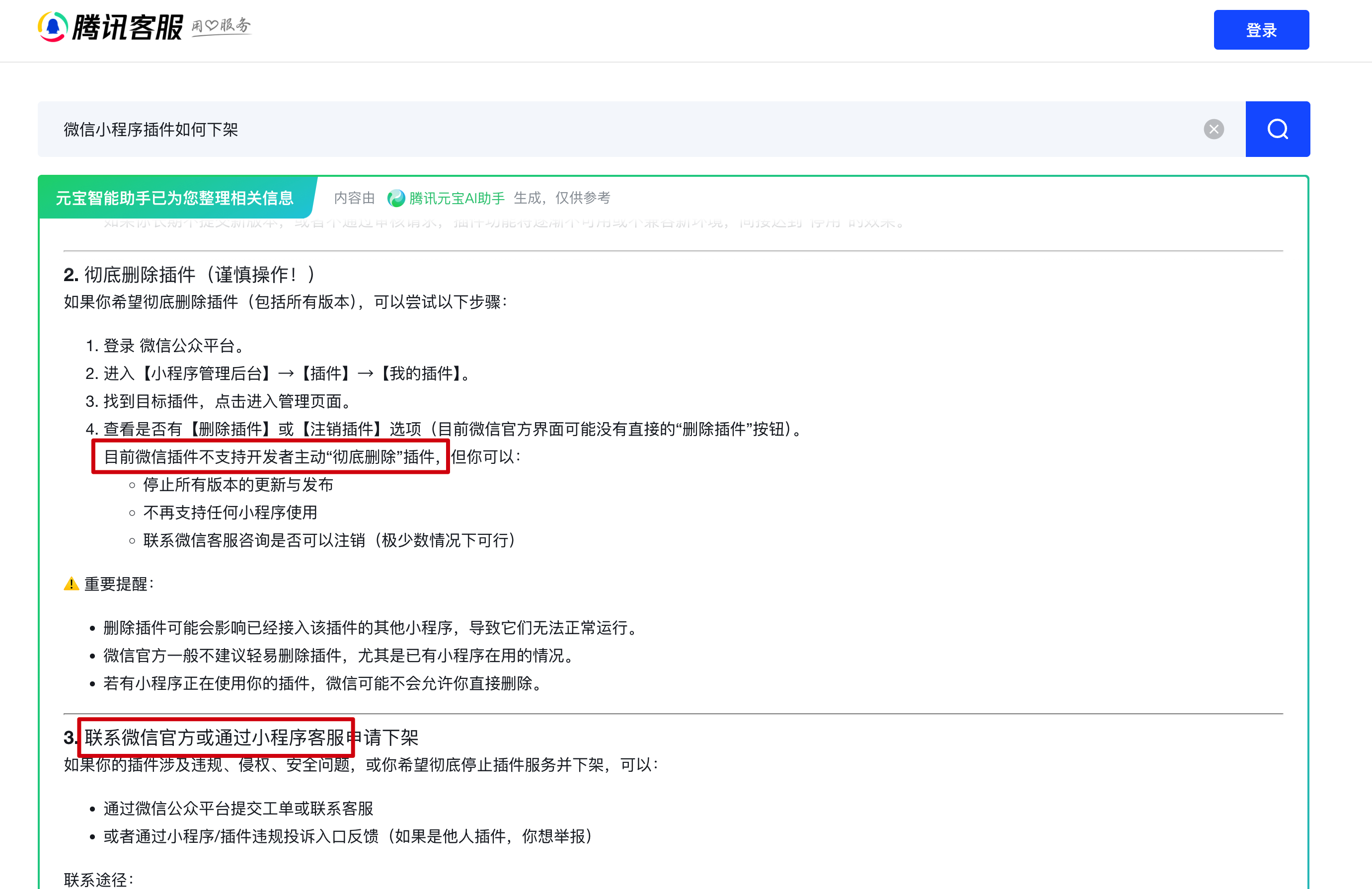Click the 生成，仅供参考 disclaimer text
The image size is (1372, 889).
pos(561,198)
